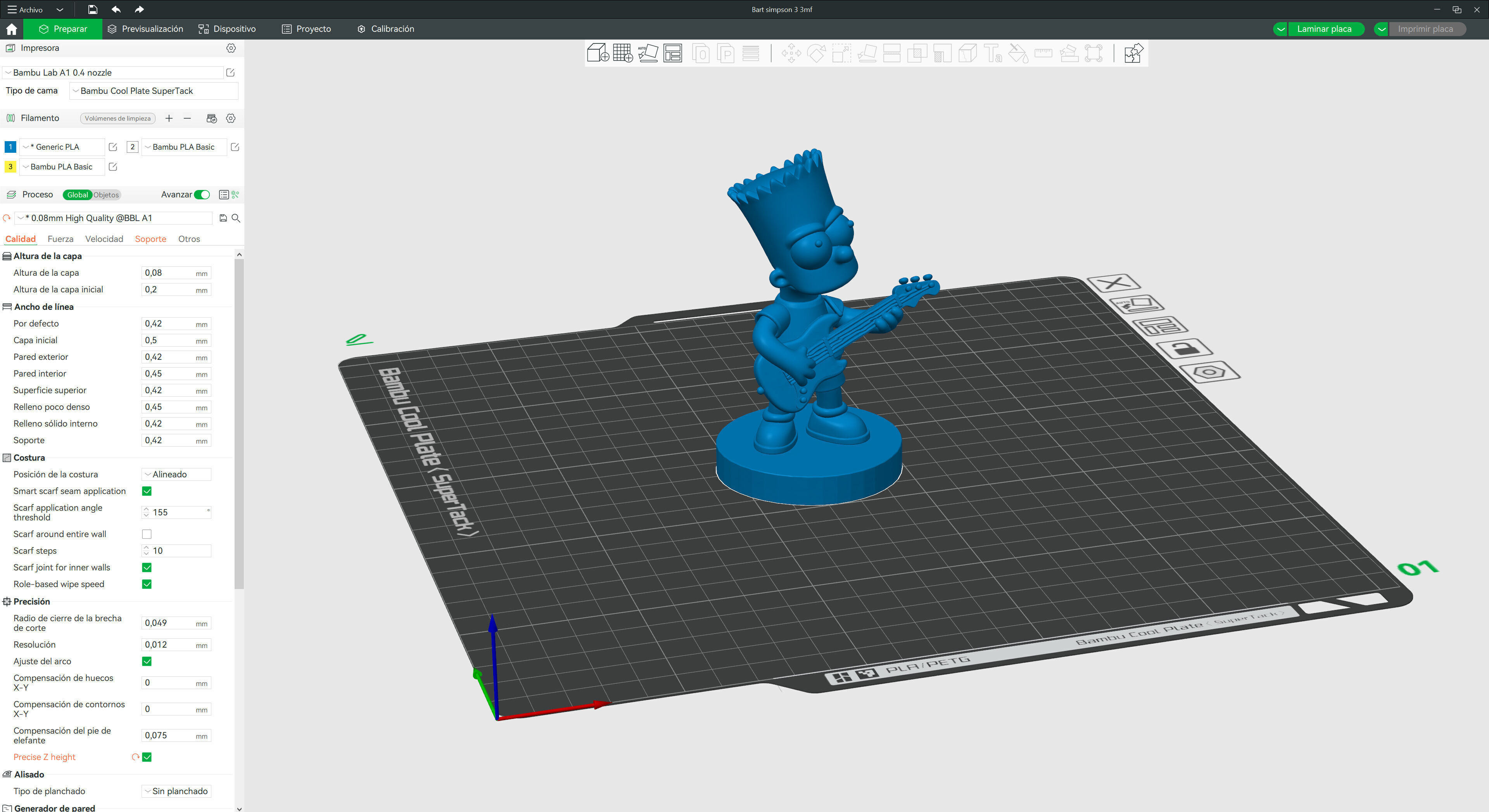This screenshot has height=812, width=1489.
Task: Uncheck Smart scarf seam application
Action: pyautogui.click(x=147, y=491)
